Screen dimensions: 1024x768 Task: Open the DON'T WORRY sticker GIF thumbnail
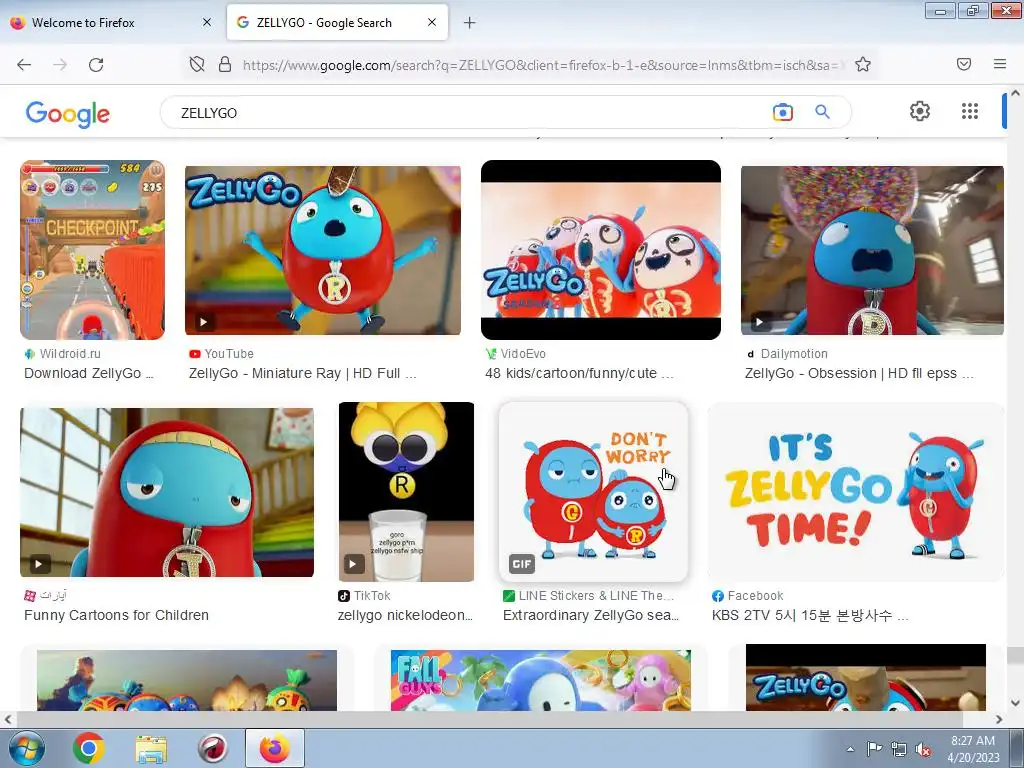point(593,492)
